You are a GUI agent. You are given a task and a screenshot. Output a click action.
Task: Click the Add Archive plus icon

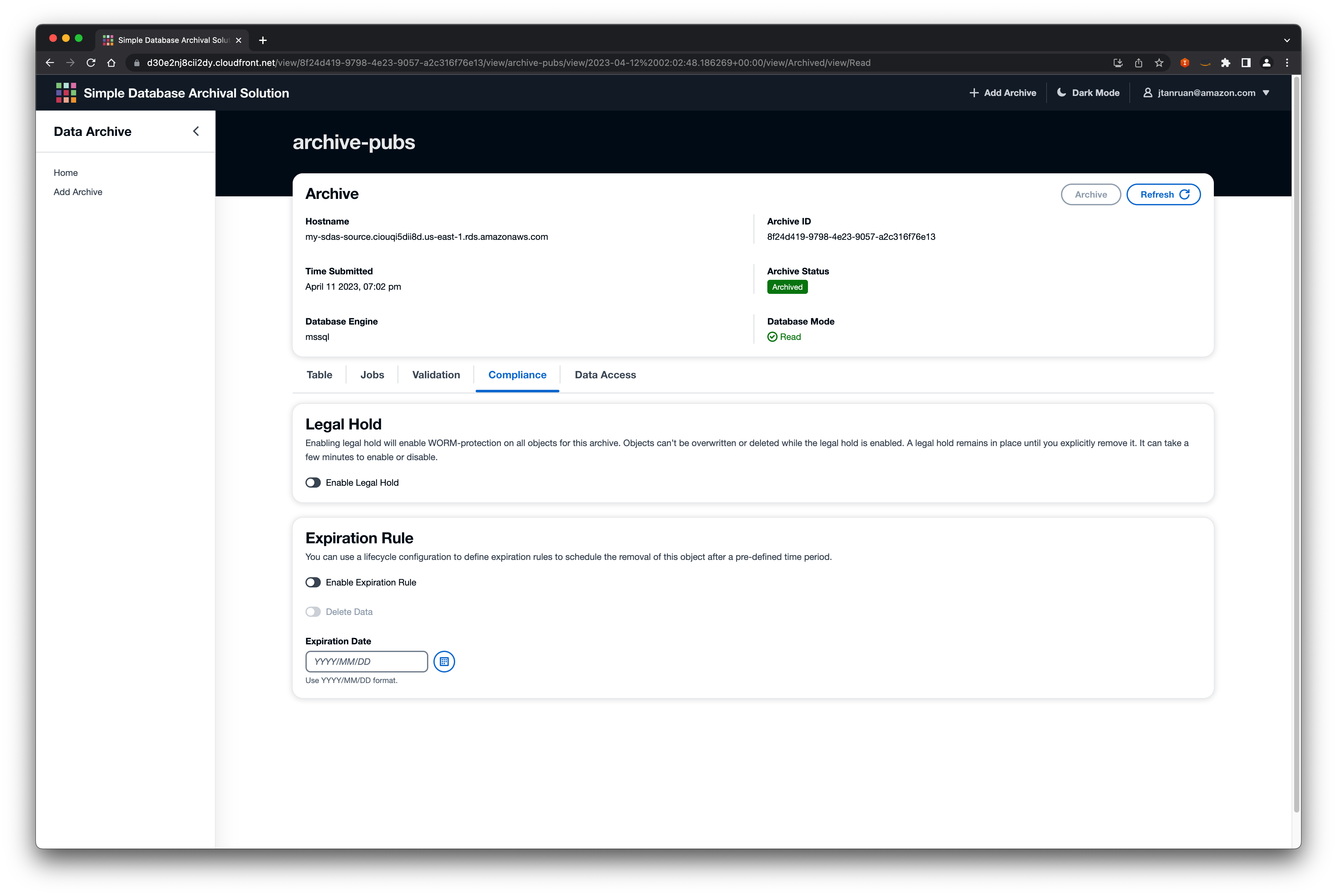[x=975, y=92]
